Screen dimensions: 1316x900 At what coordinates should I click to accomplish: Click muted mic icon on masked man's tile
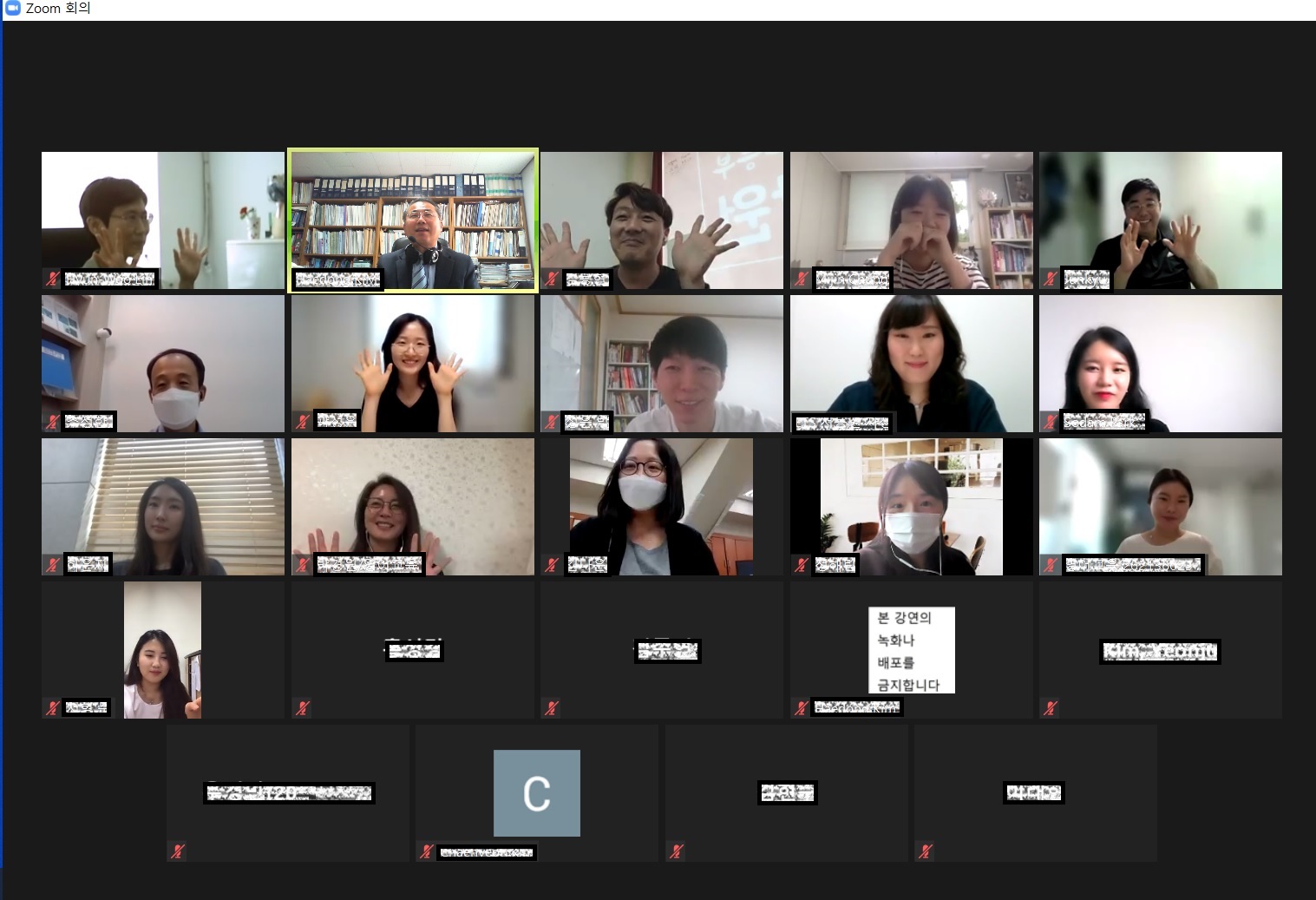[x=53, y=422]
